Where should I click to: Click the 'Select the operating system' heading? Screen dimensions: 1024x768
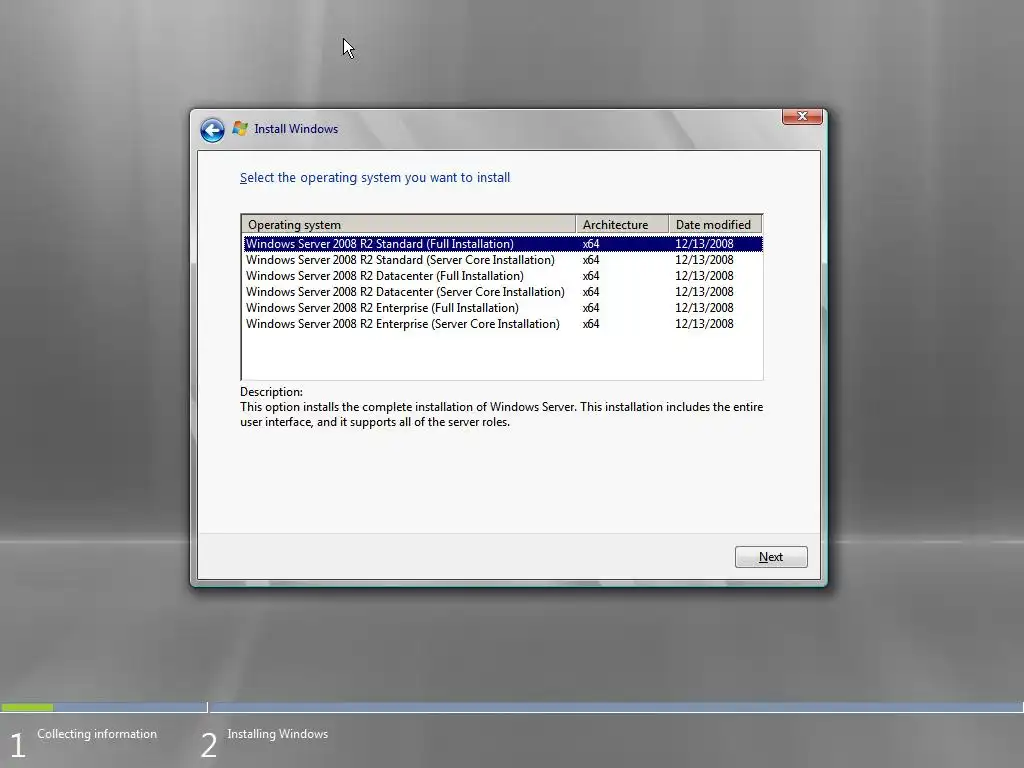point(375,178)
